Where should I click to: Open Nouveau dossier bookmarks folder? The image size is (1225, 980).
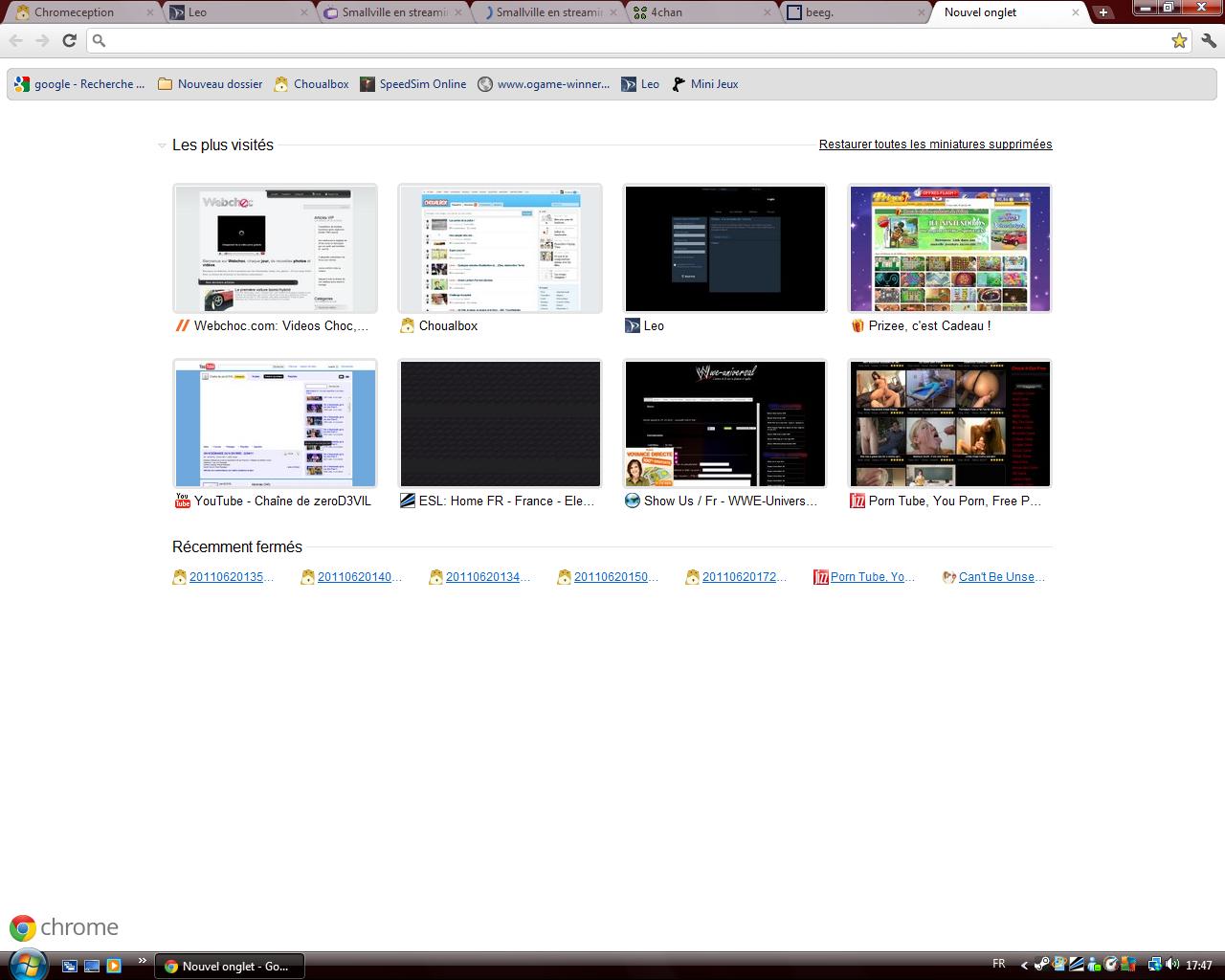pyautogui.click(x=210, y=84)
